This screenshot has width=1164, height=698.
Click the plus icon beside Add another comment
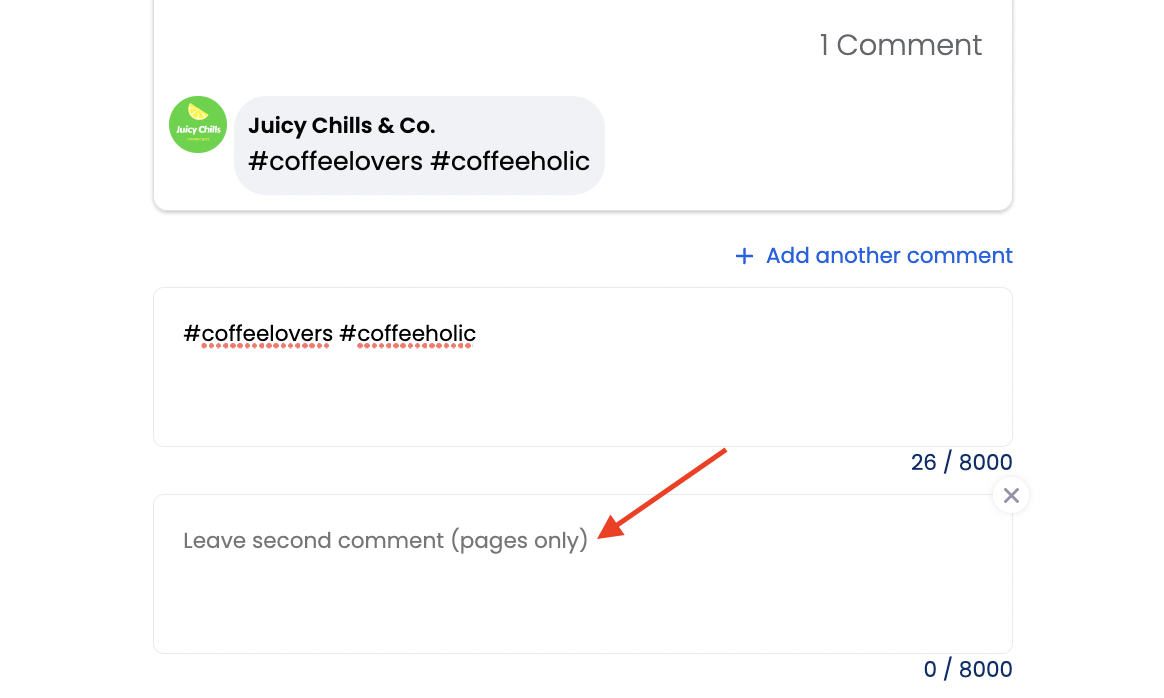coord(744,256)
